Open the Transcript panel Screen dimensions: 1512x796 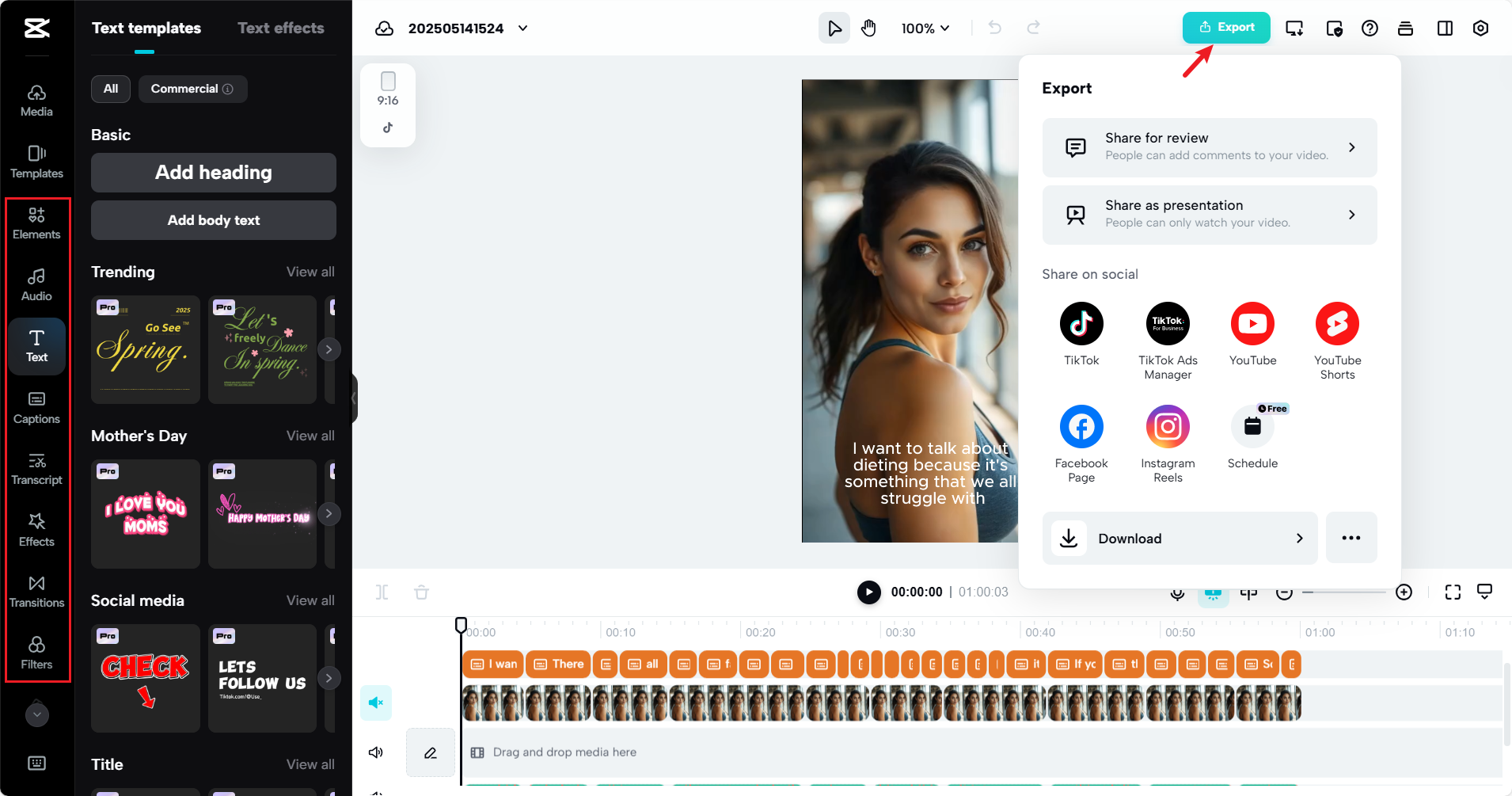pyautogui.click(x=36, y=467)
